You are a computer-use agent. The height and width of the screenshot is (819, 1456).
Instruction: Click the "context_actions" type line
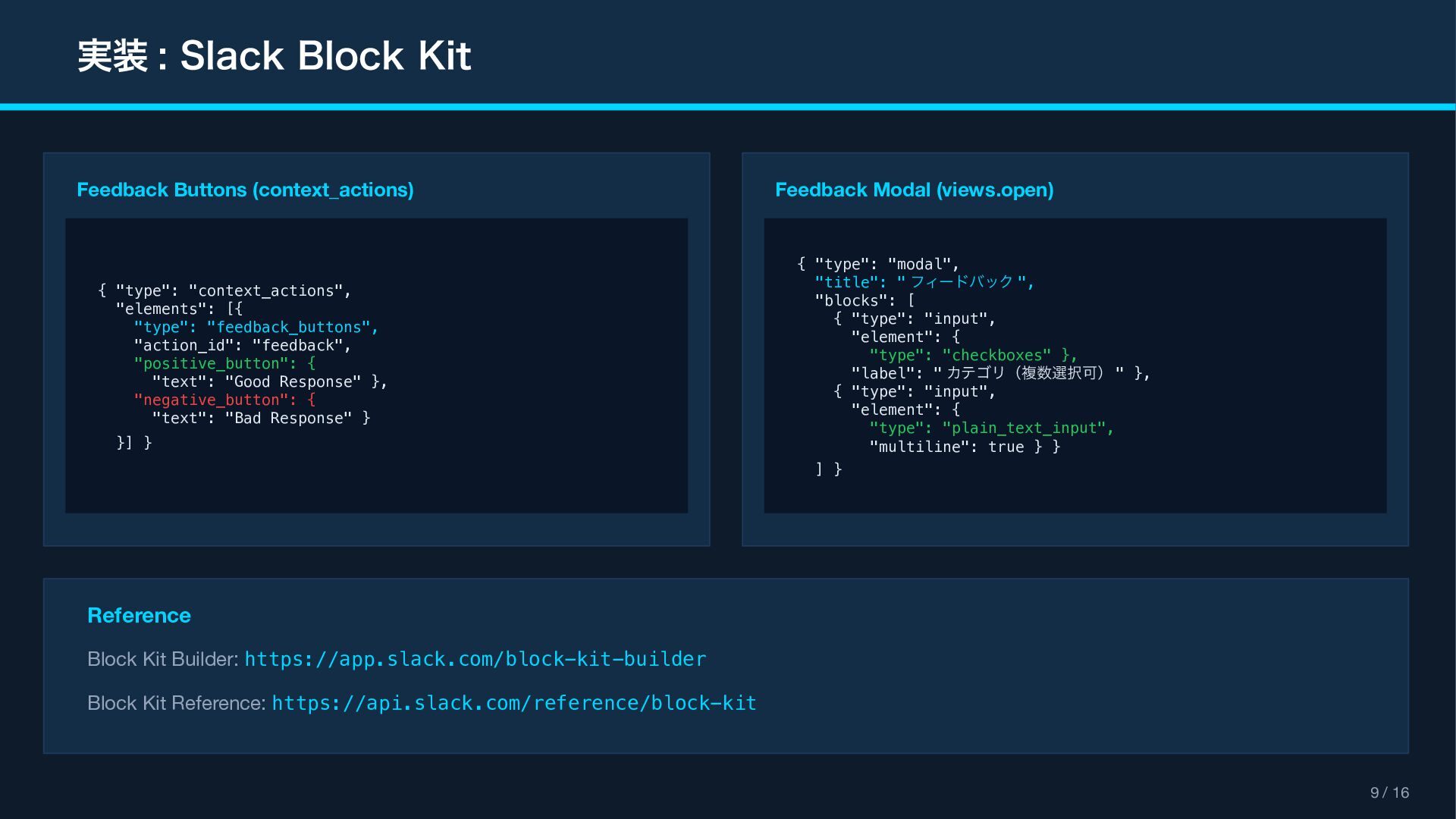[224, 290]
